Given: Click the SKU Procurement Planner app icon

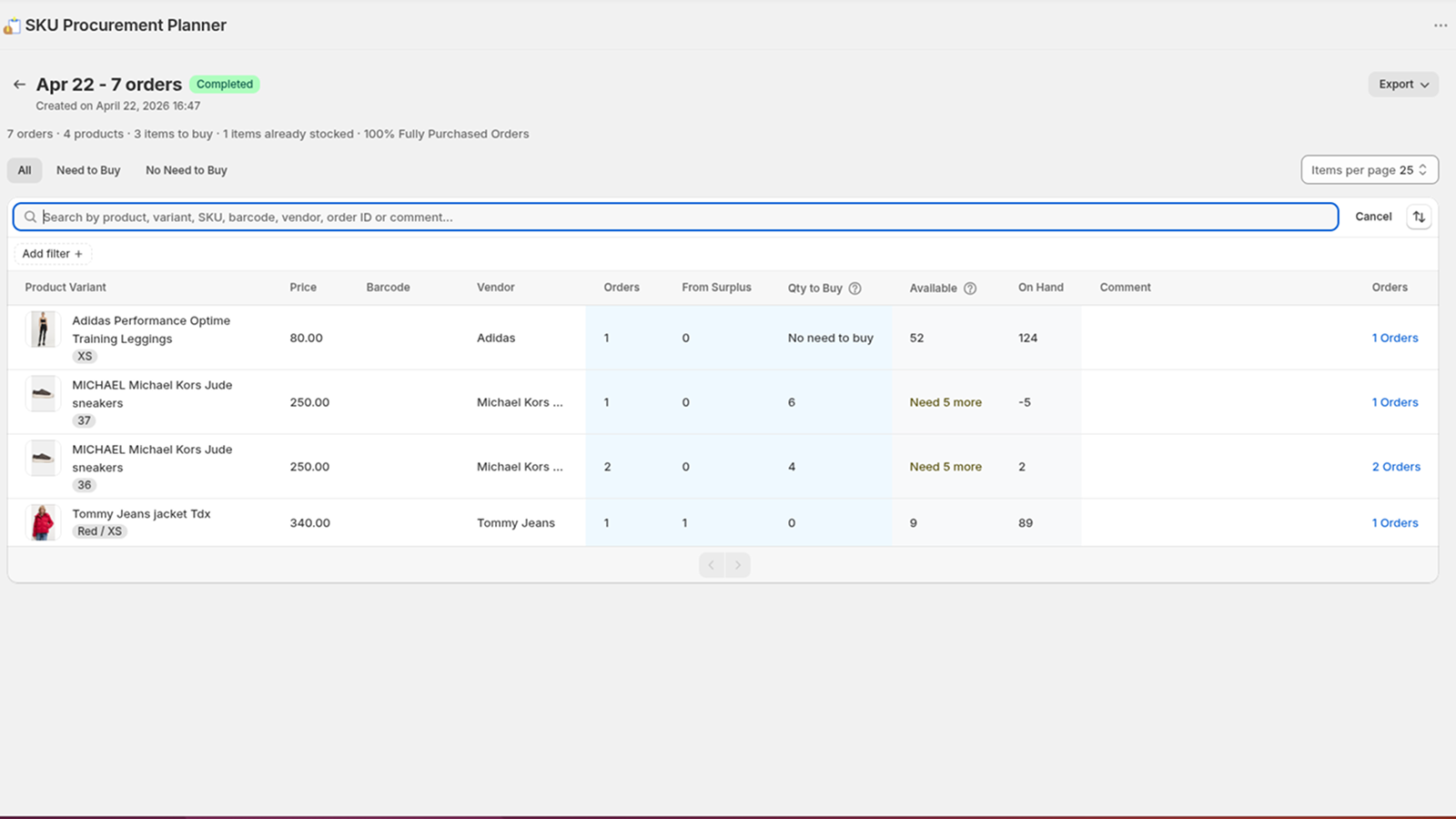Looking at the screenshot, I should [12, 25].
